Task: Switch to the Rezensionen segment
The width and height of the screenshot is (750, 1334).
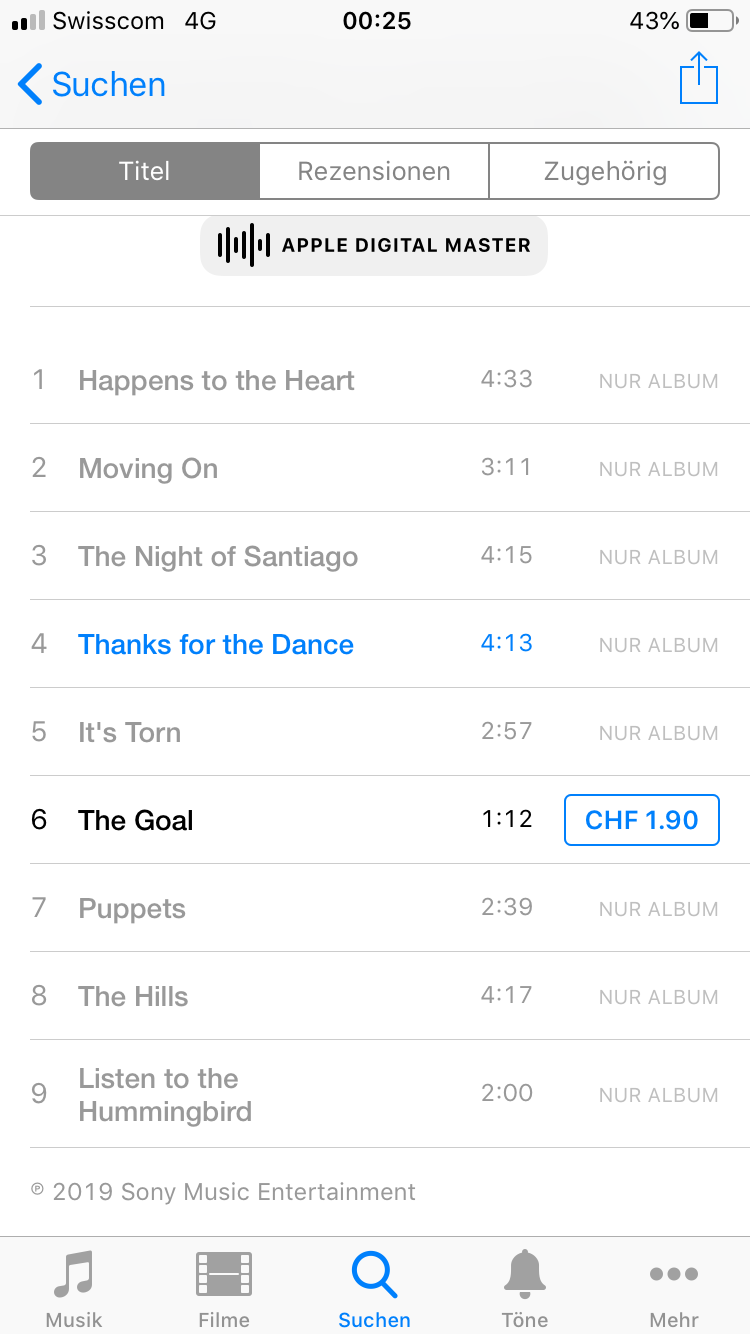Action: click(x=374, y=171)
